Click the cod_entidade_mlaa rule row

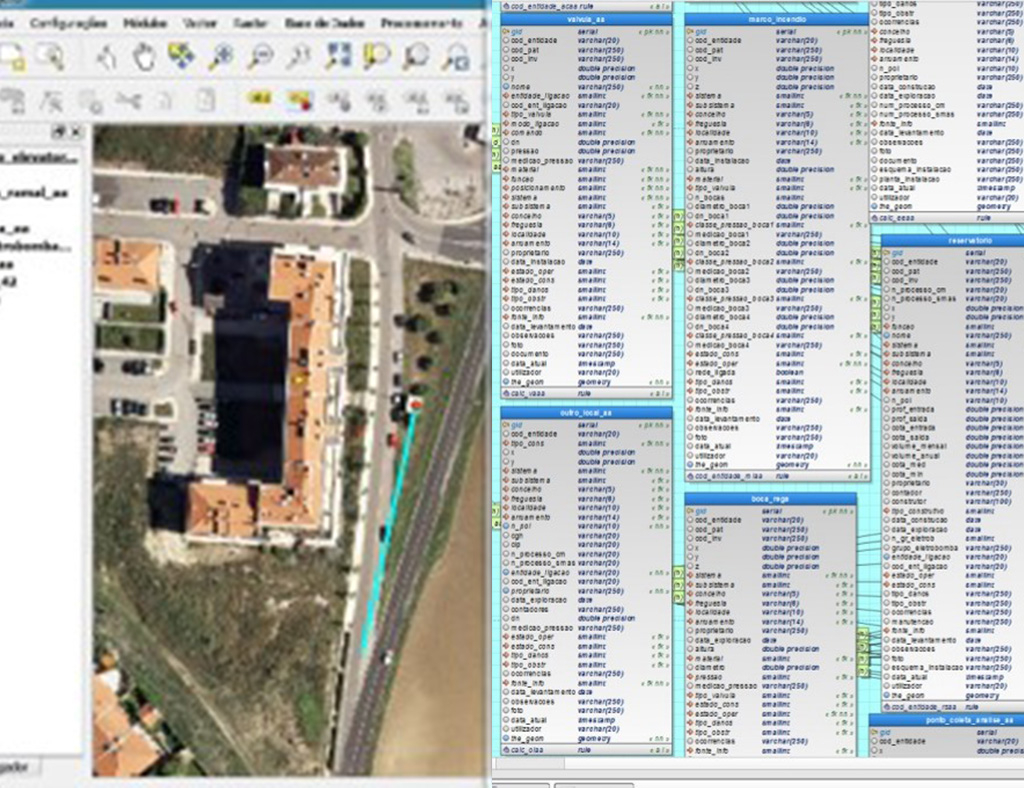(x=777, y=477)
